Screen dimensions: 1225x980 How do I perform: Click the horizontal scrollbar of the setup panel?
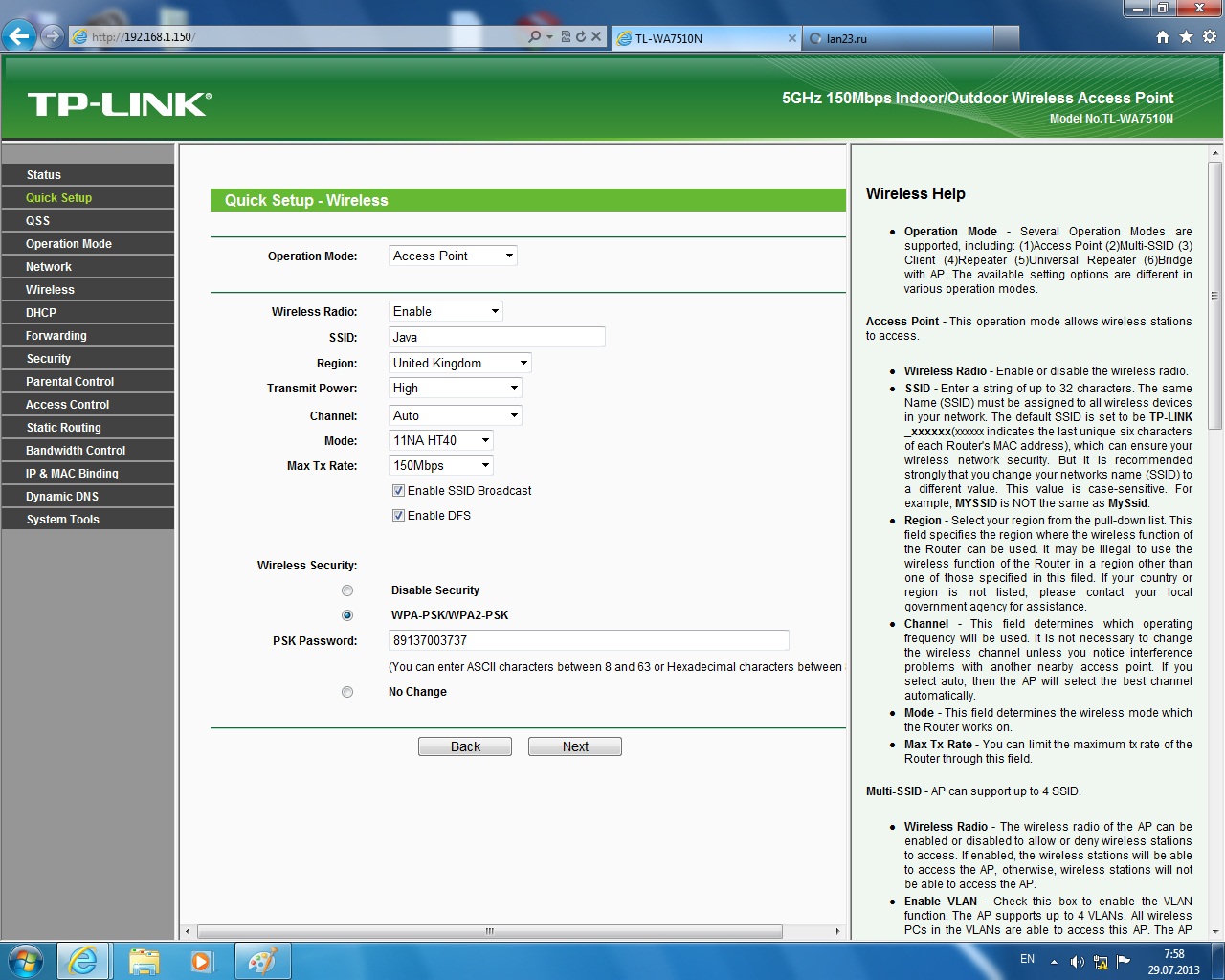click(490, 931)
